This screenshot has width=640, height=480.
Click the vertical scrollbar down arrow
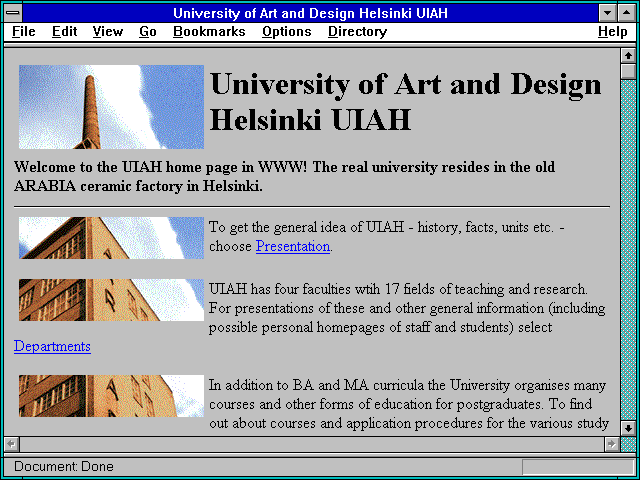point(628,428)
